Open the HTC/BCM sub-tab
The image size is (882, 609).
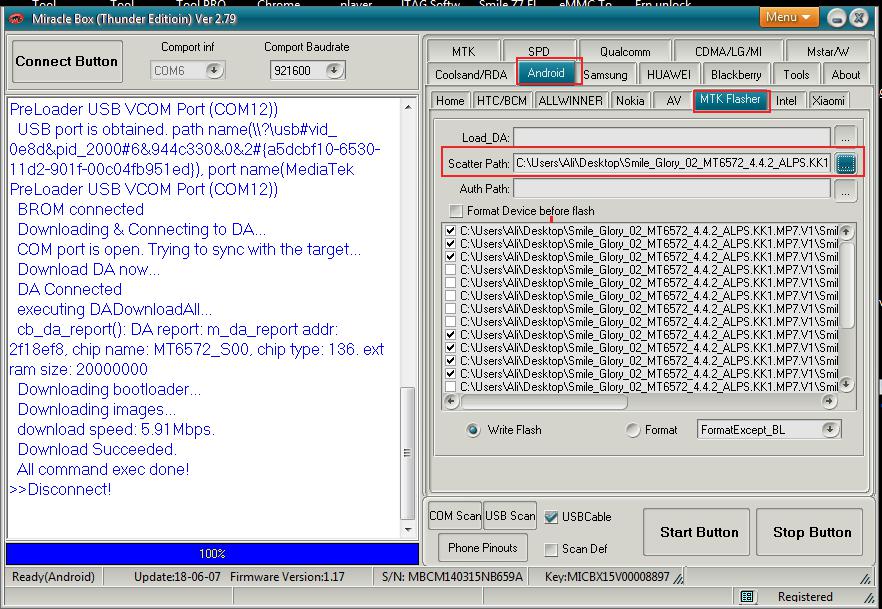502,101
